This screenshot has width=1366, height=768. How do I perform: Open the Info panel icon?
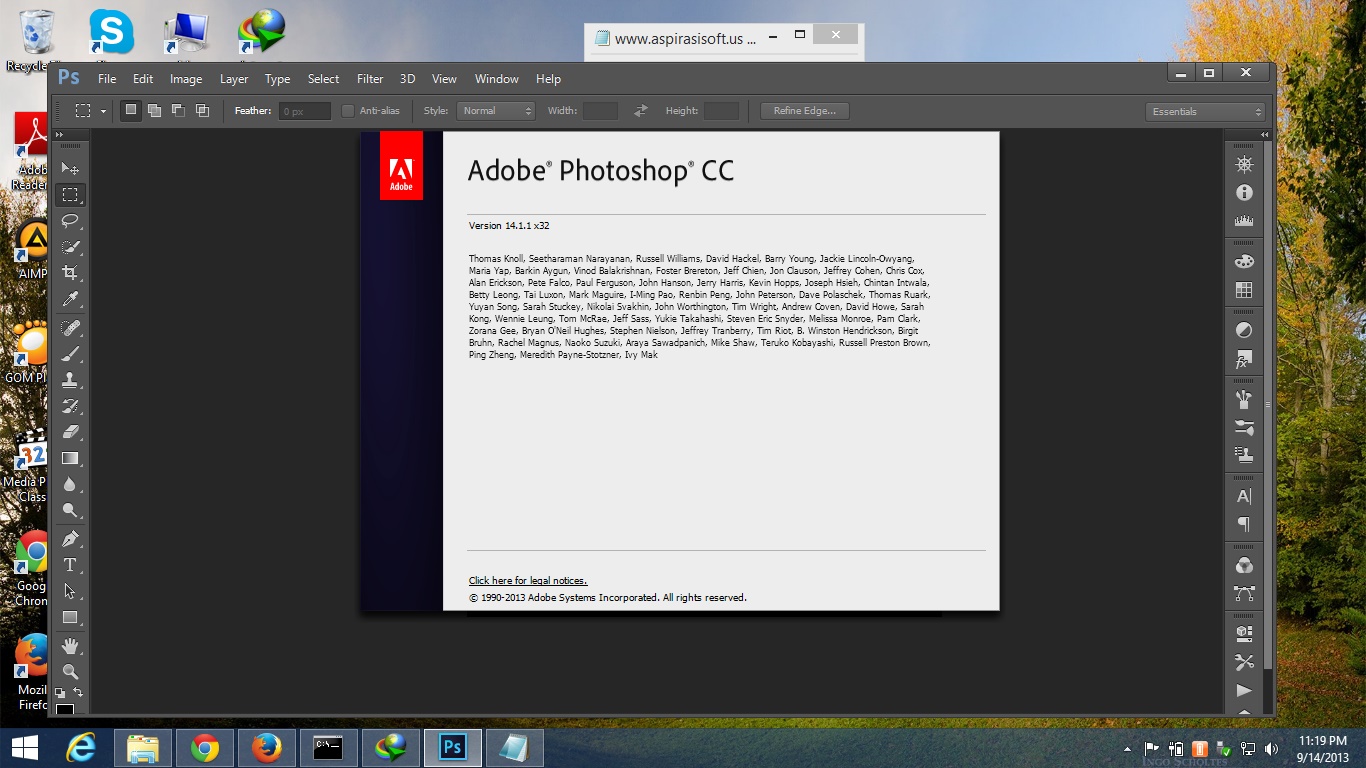pos(1244,193)
